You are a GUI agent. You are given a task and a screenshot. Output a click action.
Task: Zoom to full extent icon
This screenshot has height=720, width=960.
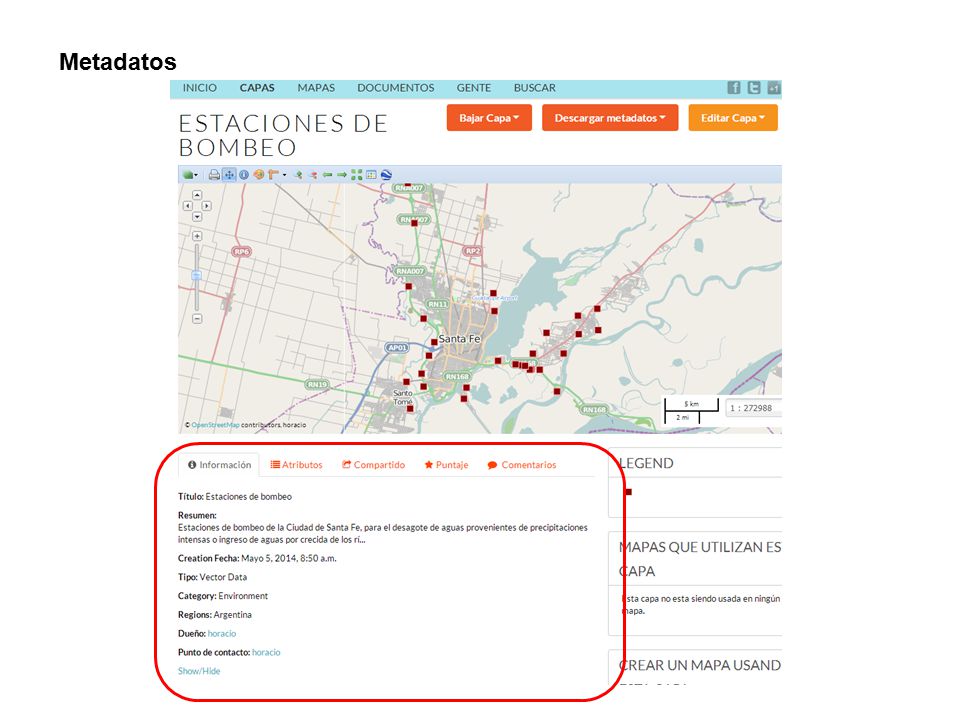tap(356, 175)
